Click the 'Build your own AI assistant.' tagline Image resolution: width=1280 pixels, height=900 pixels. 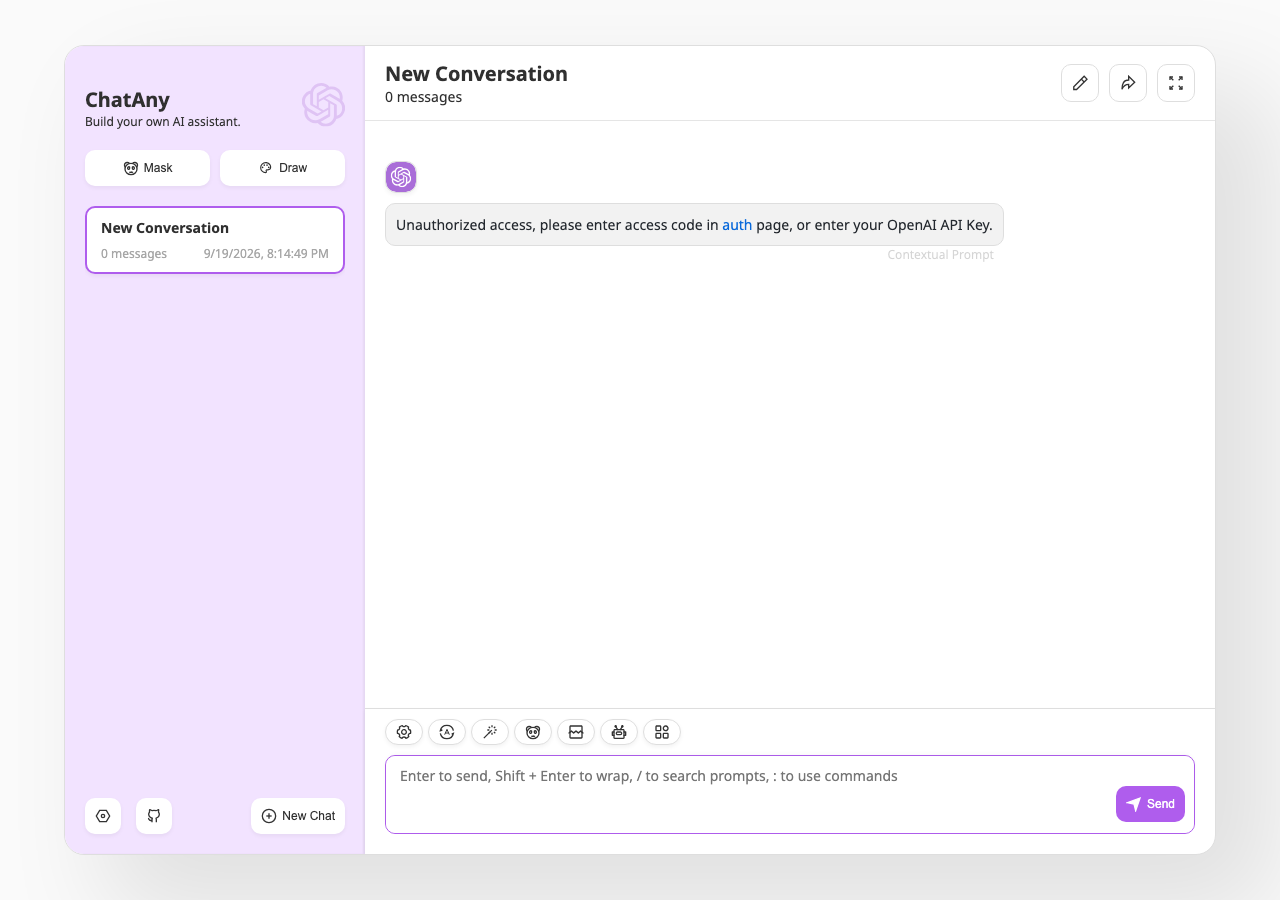click(x=163, y=122)
